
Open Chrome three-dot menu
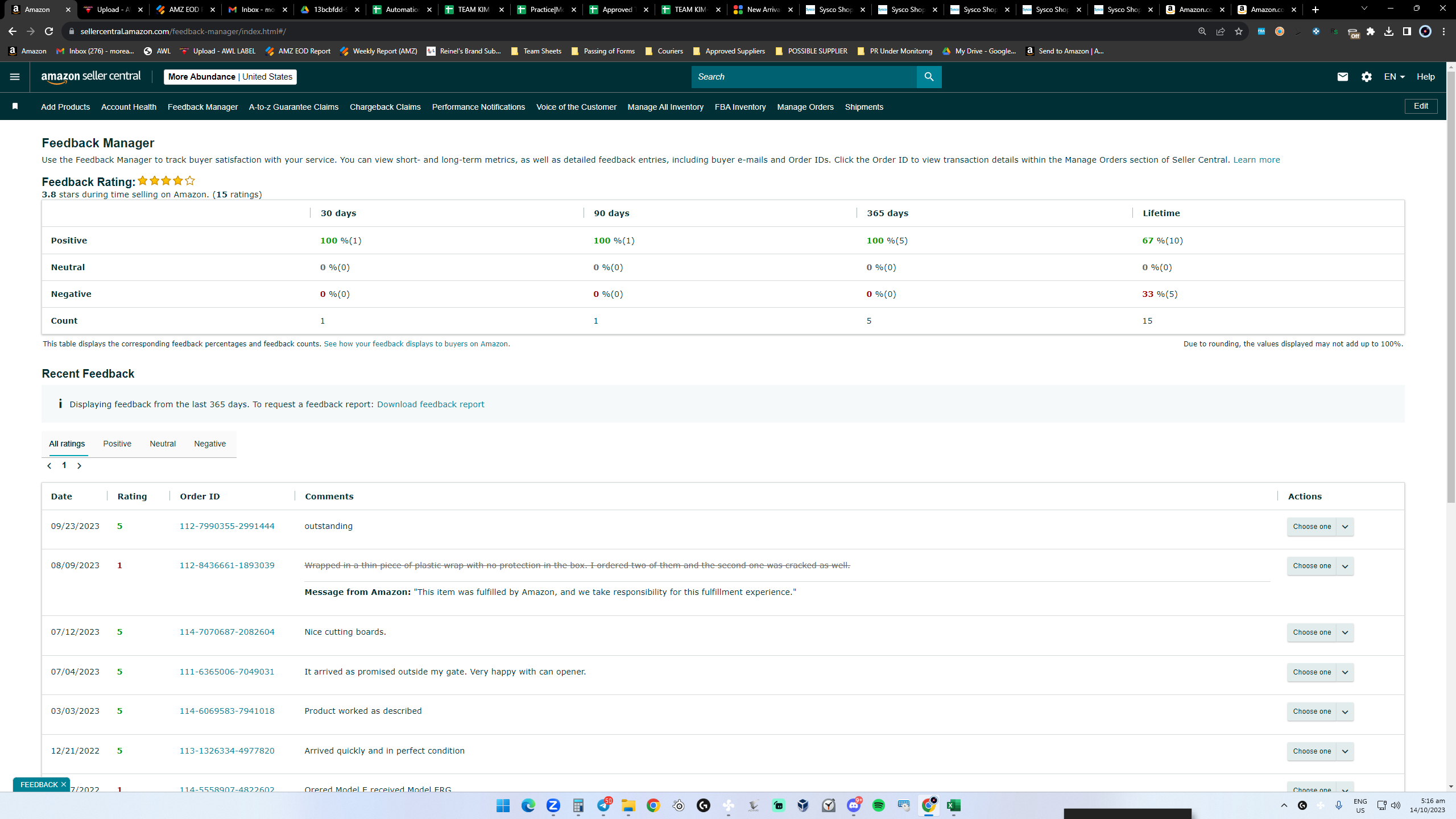click(1444, 31)
